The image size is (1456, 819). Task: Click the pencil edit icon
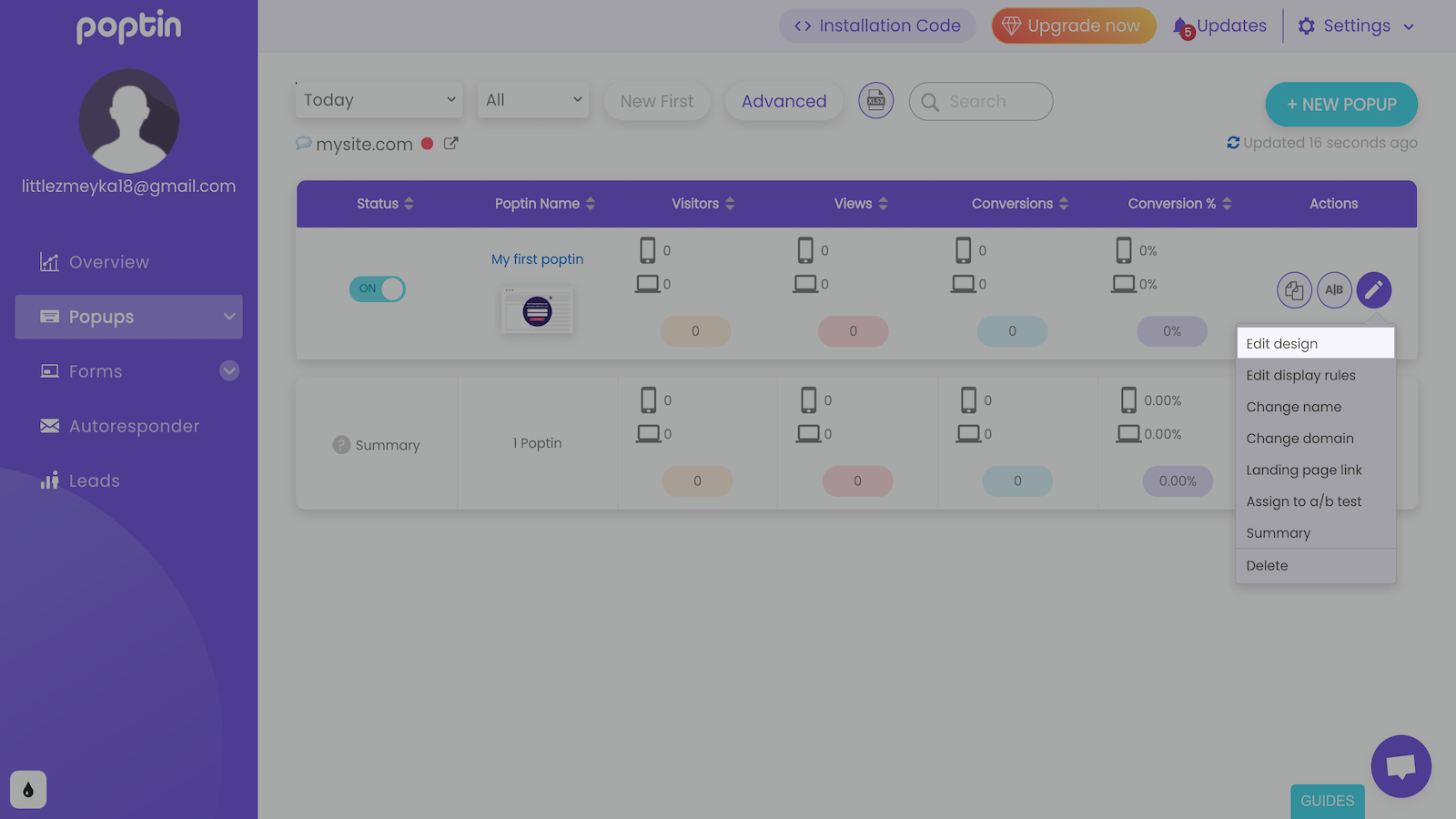(1373, 290)
